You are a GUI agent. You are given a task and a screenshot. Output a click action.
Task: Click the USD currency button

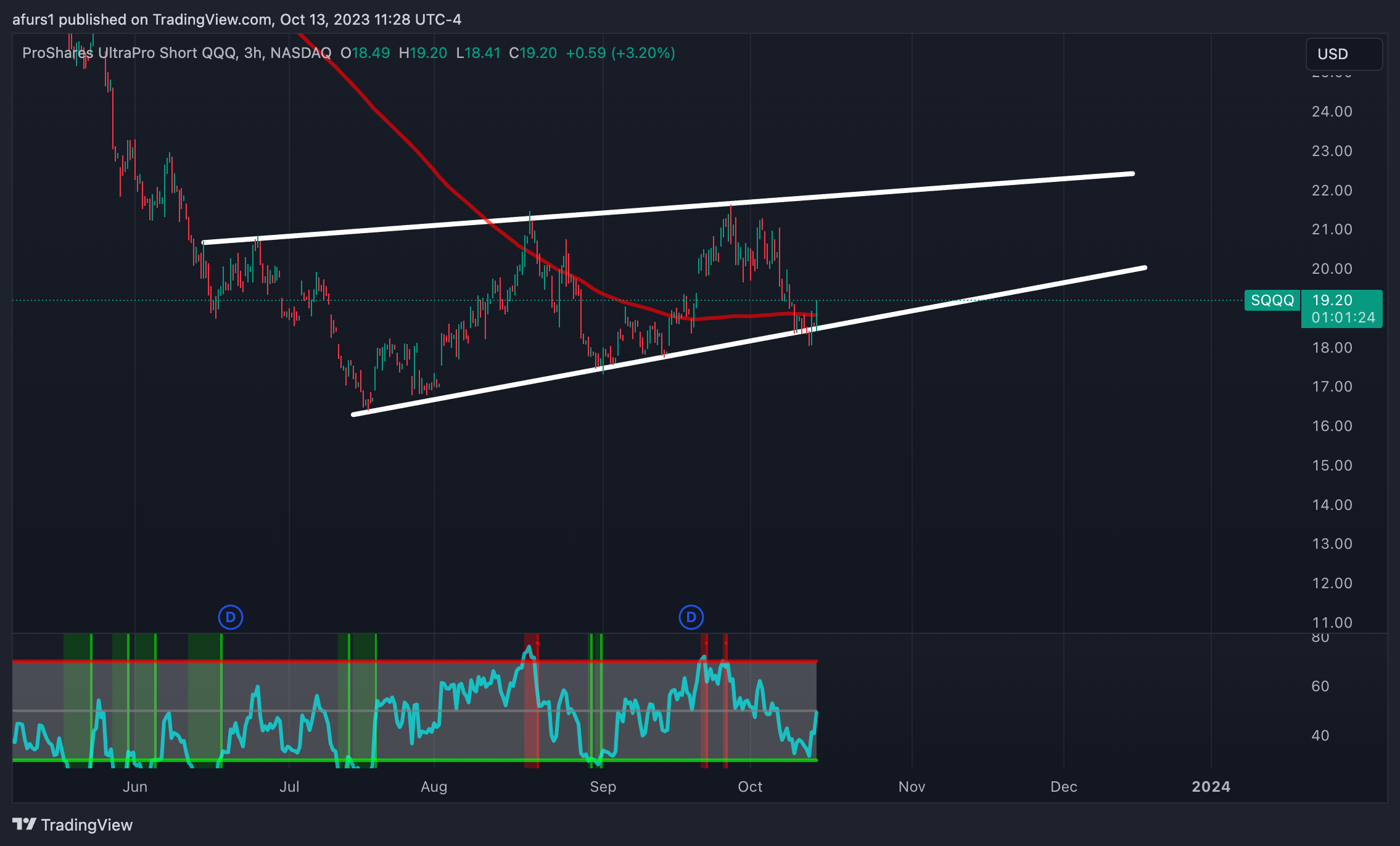coord(1344,54)
